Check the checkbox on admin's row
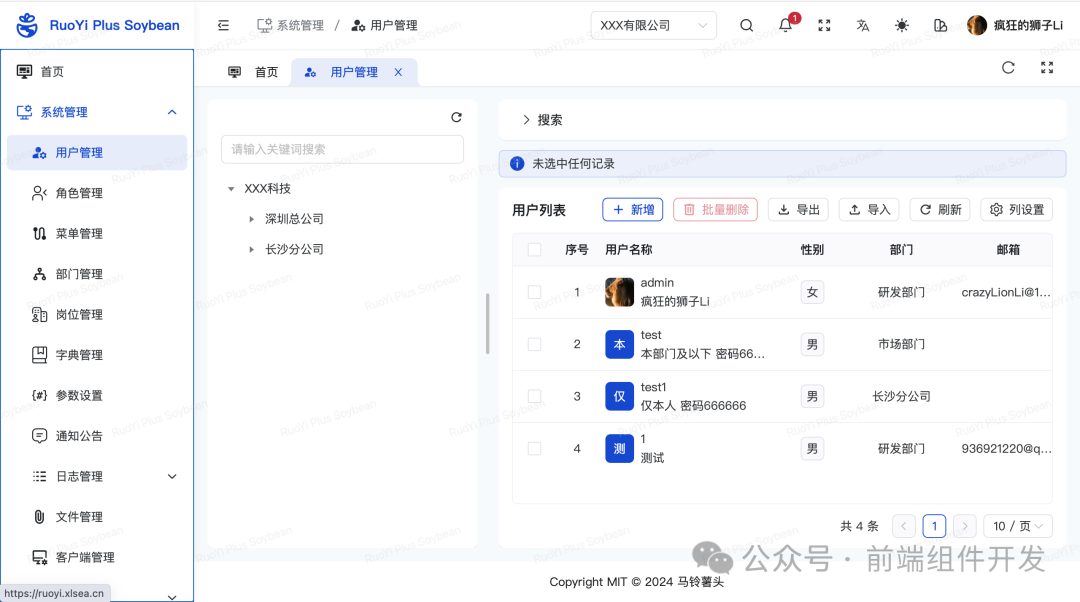This screenshot has height=602, width=1080. 534,292
